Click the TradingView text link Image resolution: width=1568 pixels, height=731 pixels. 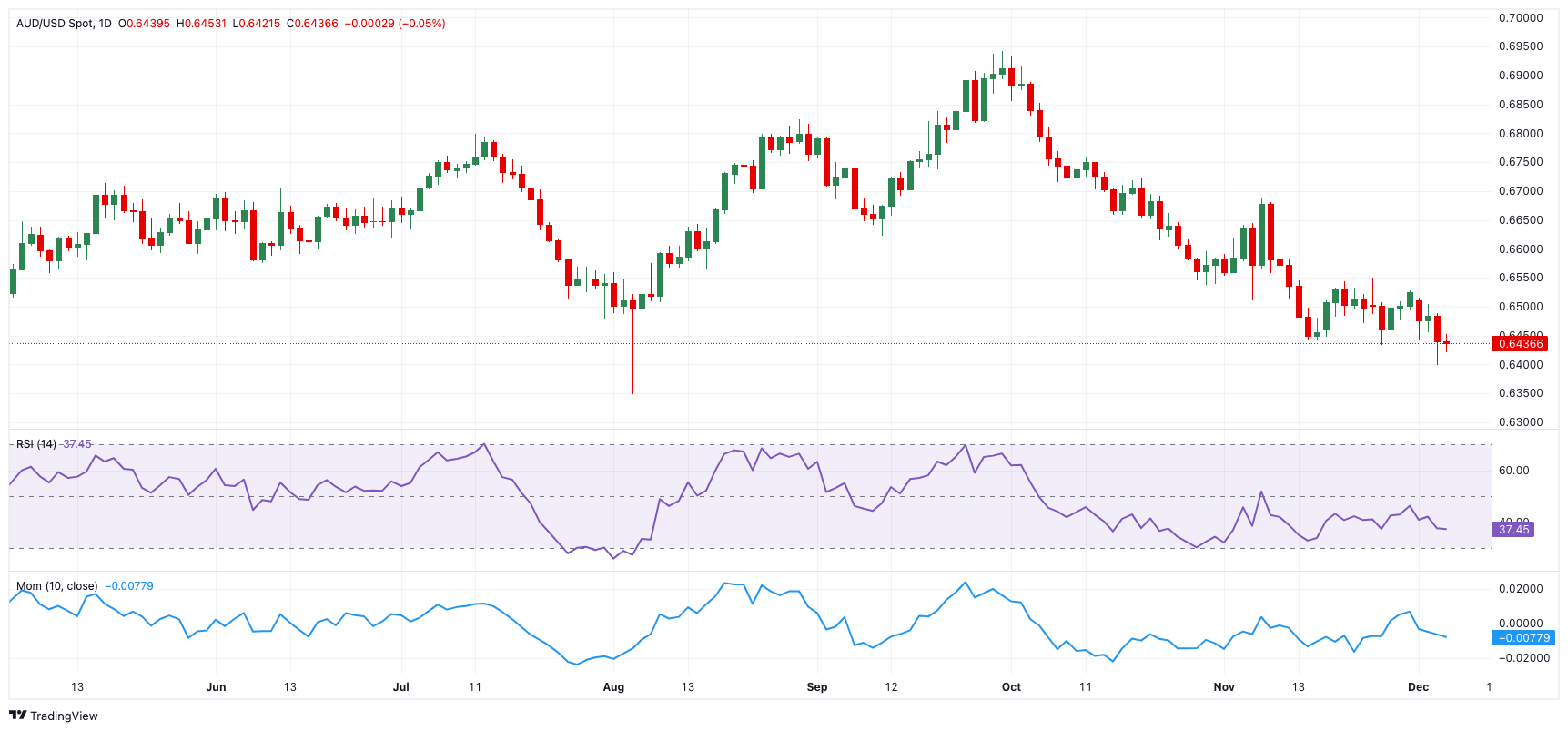pyautogui.click(x=64, y=716)
